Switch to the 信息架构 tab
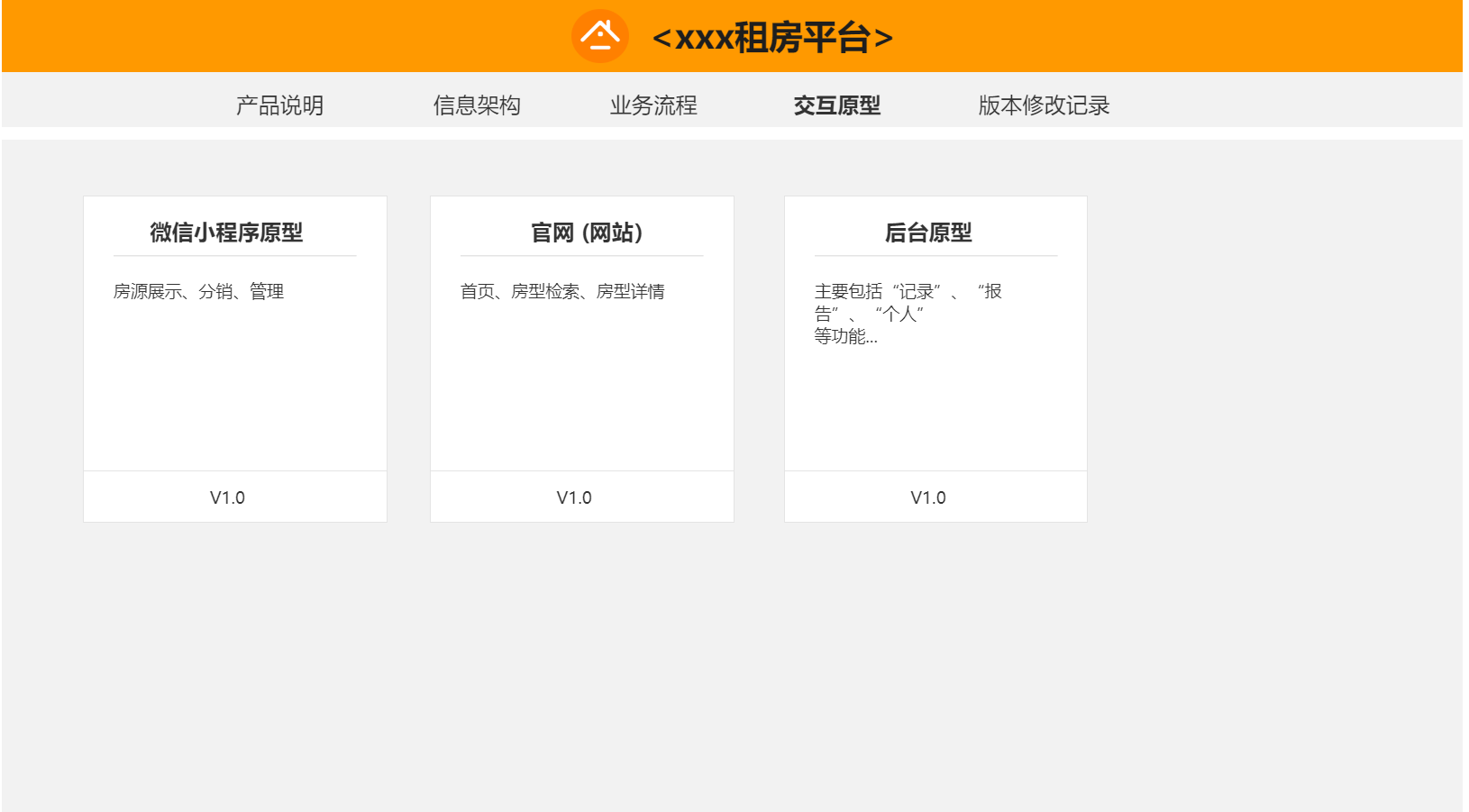This screenshot has height=812, width=1469. [477, 105]
